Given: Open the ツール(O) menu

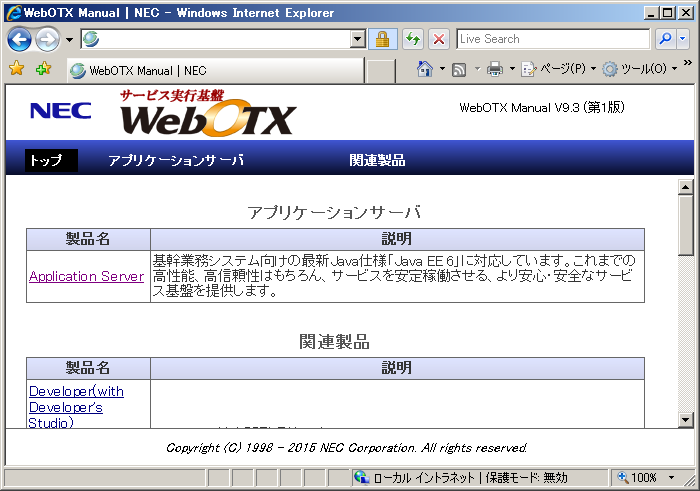Looking at the screenshot, I should (639, 69).
